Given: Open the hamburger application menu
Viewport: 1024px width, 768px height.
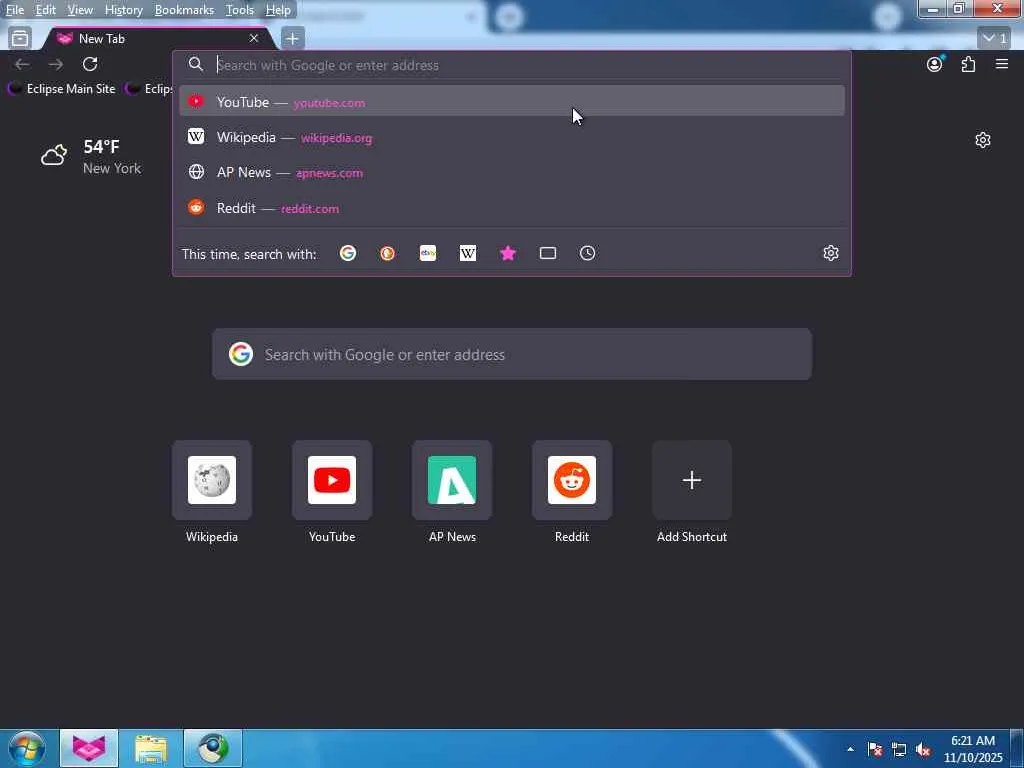Looking at the screenshot, I should pos(1002,64).
